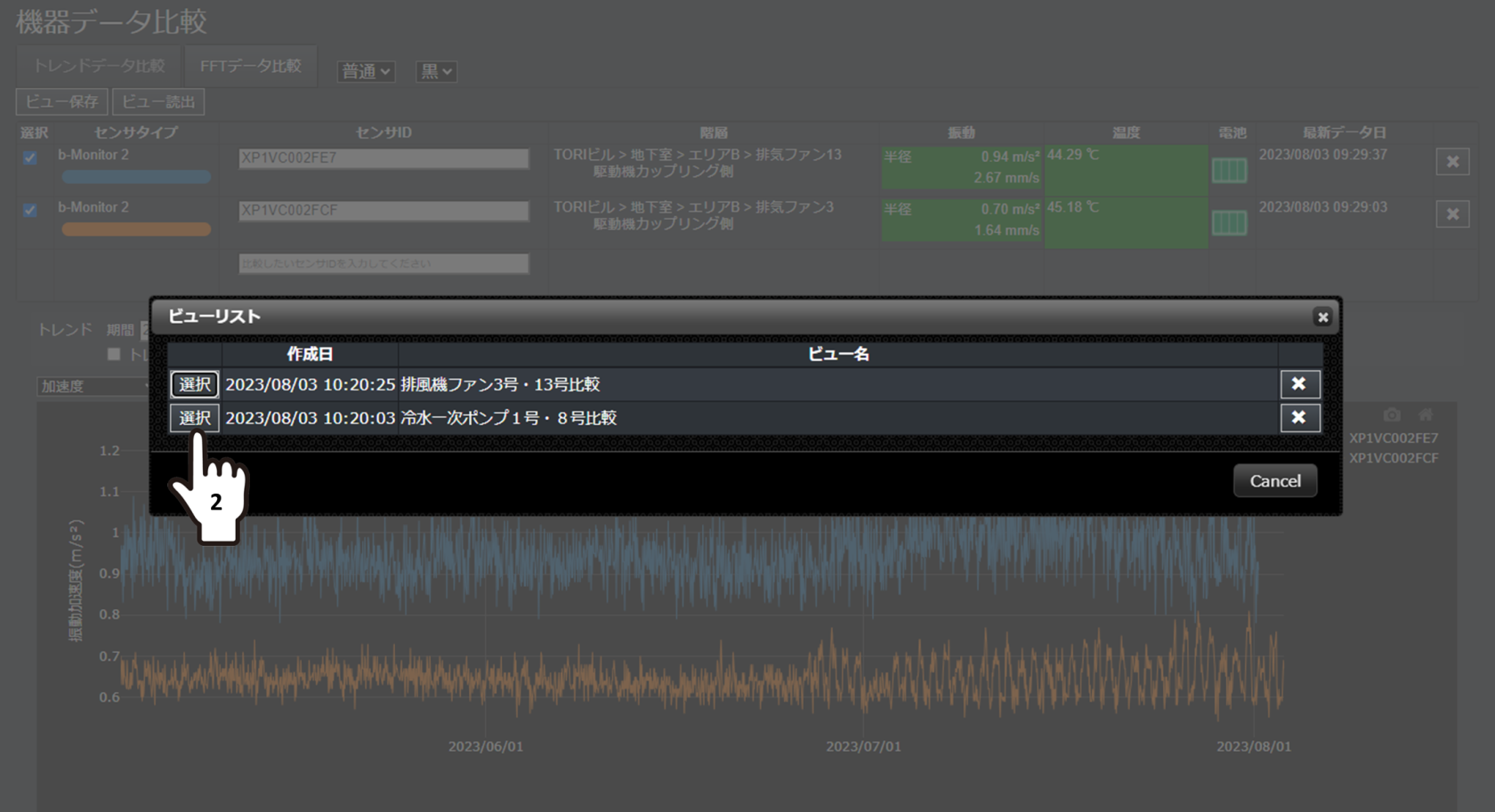Click the センサID column header
Viewport: 1495px width, 812px height.
[x=384, y=133]
